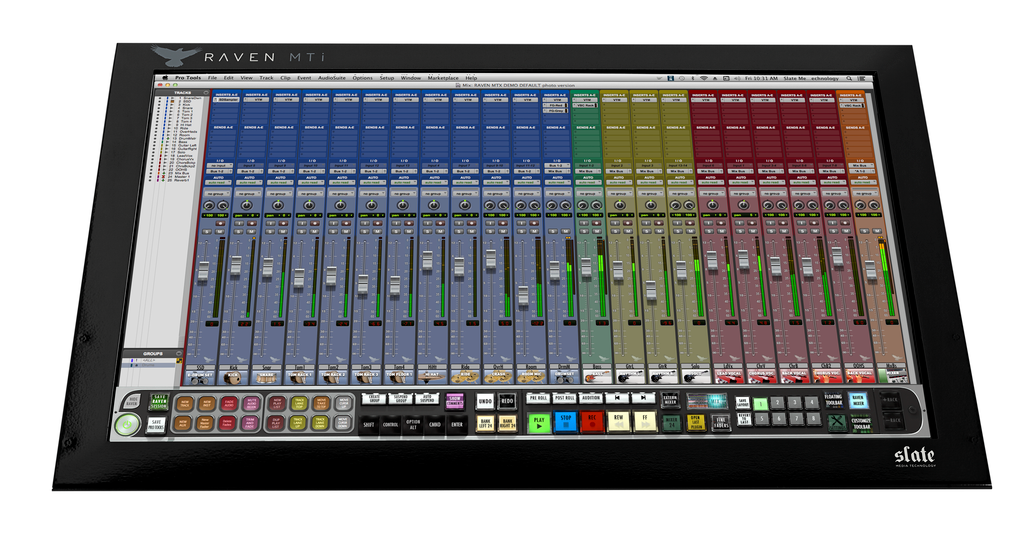Click the Raven Mixer button
Image resolution: width=1024 pixels, height=547 pixels.
pos(858,400)
